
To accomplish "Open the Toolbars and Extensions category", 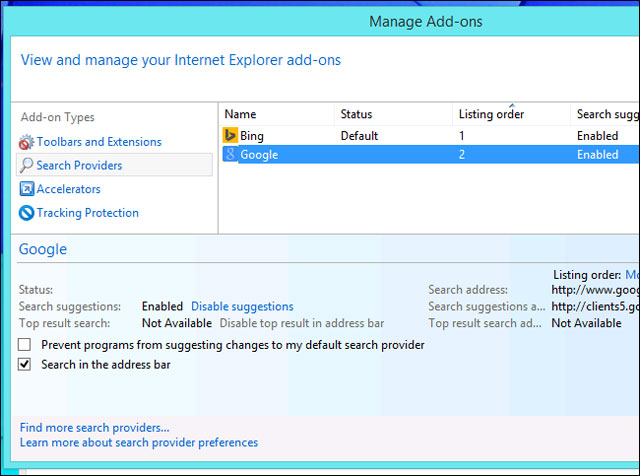I will pos(98,142).
